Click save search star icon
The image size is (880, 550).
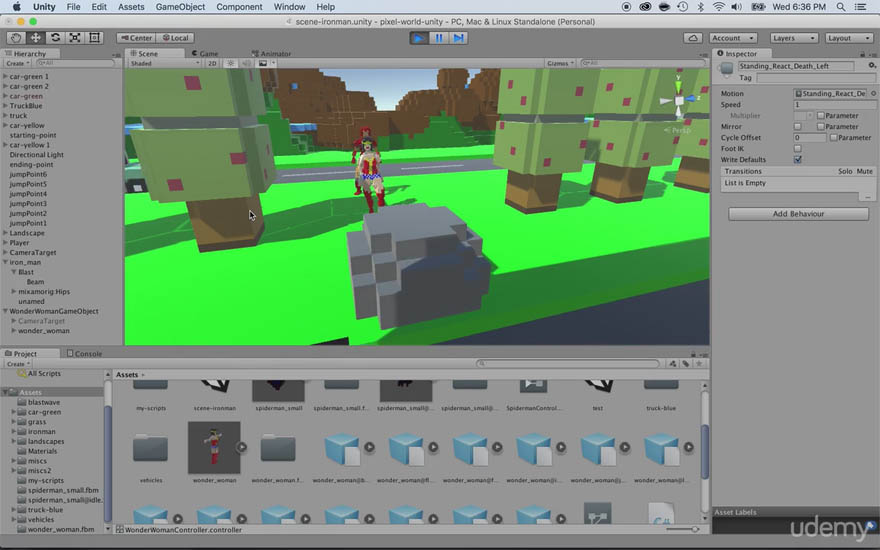pos(699,364)
